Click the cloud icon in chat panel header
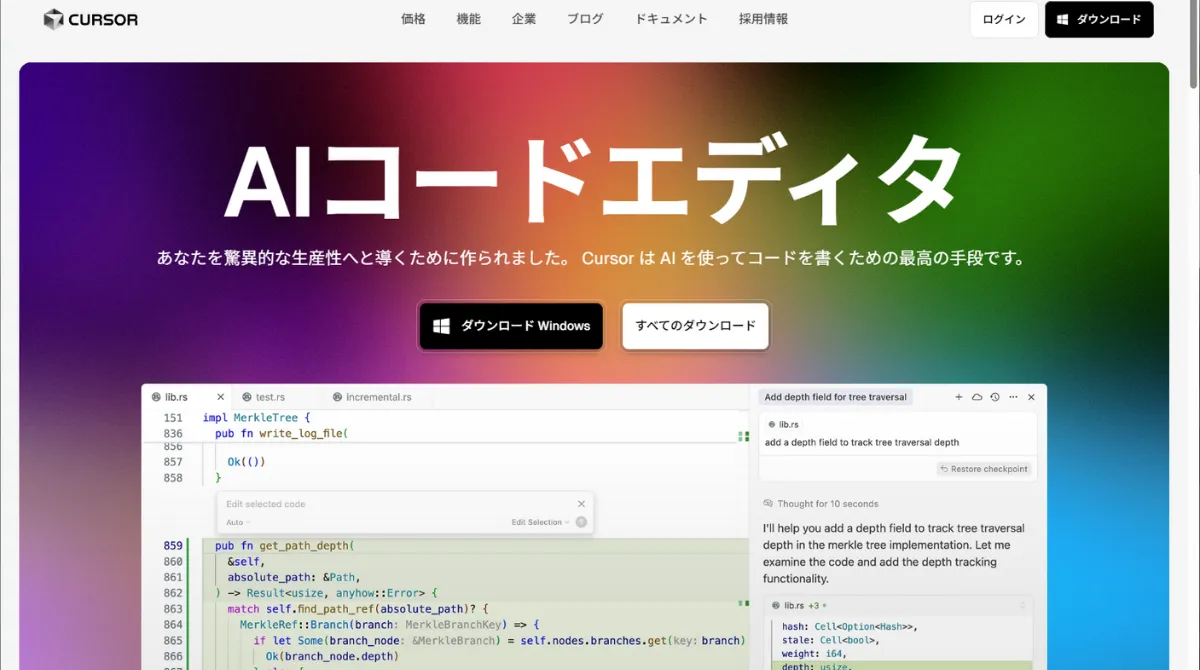Image resolution: width=1200 pixels, height=670 pixels. 977,397
